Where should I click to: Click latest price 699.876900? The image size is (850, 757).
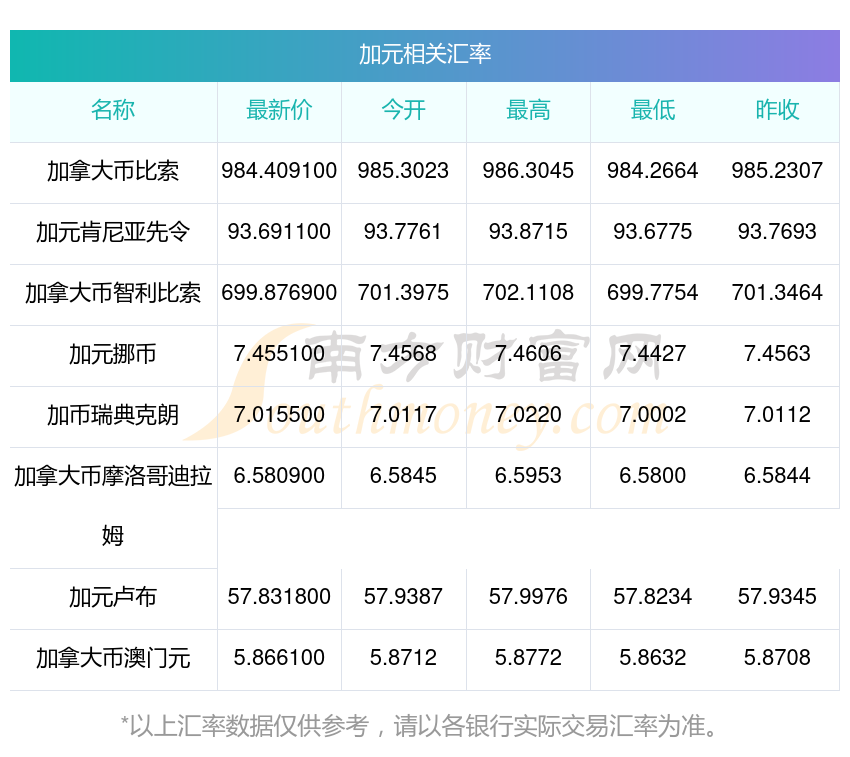pyautogui.click(x=279, y=293)
